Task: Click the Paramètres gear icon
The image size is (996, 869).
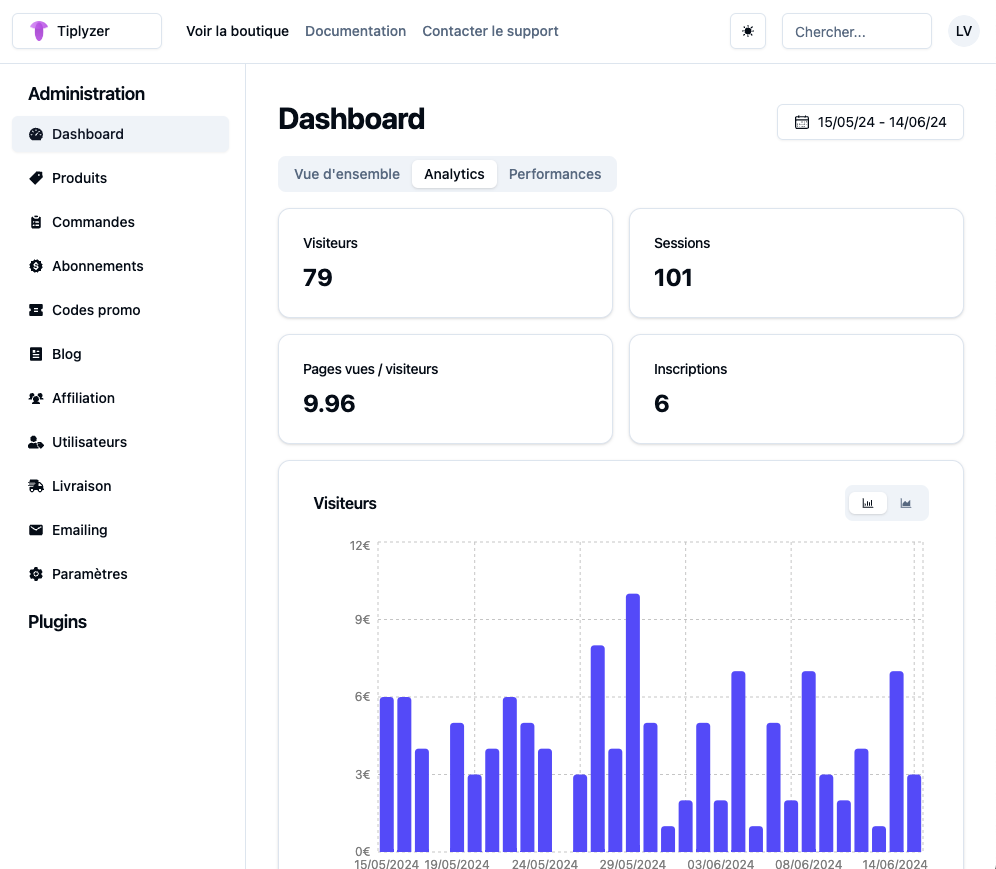Action: [x=36, y=574]
